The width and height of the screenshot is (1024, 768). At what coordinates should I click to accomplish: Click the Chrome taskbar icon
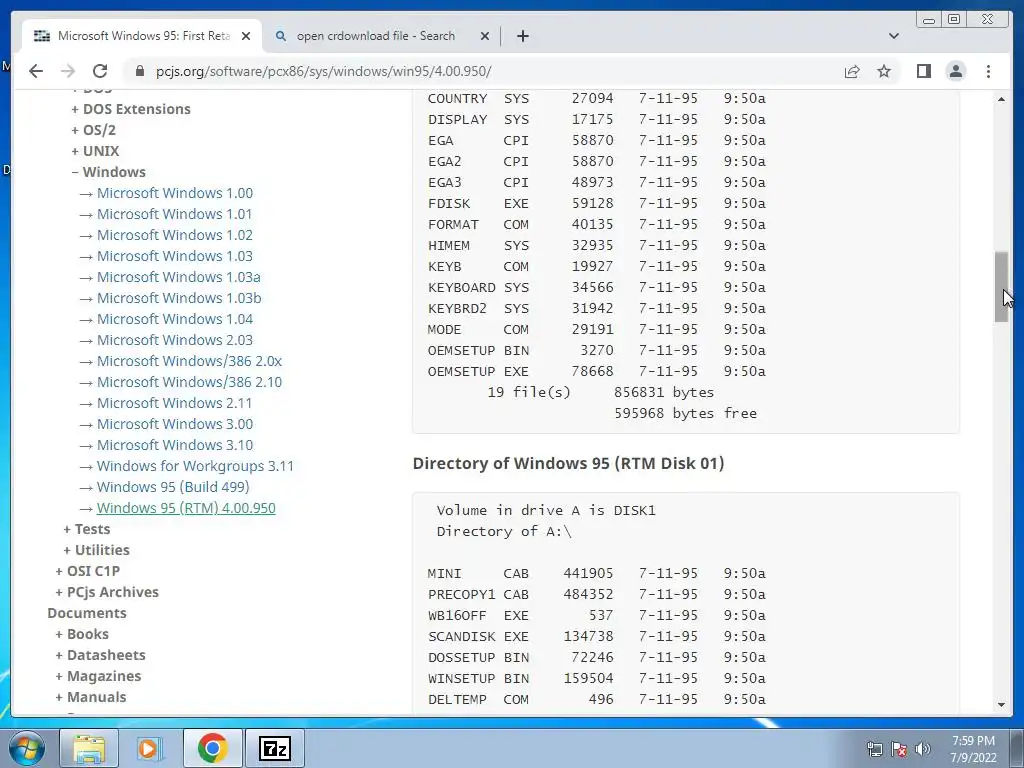tap(212, 748)
